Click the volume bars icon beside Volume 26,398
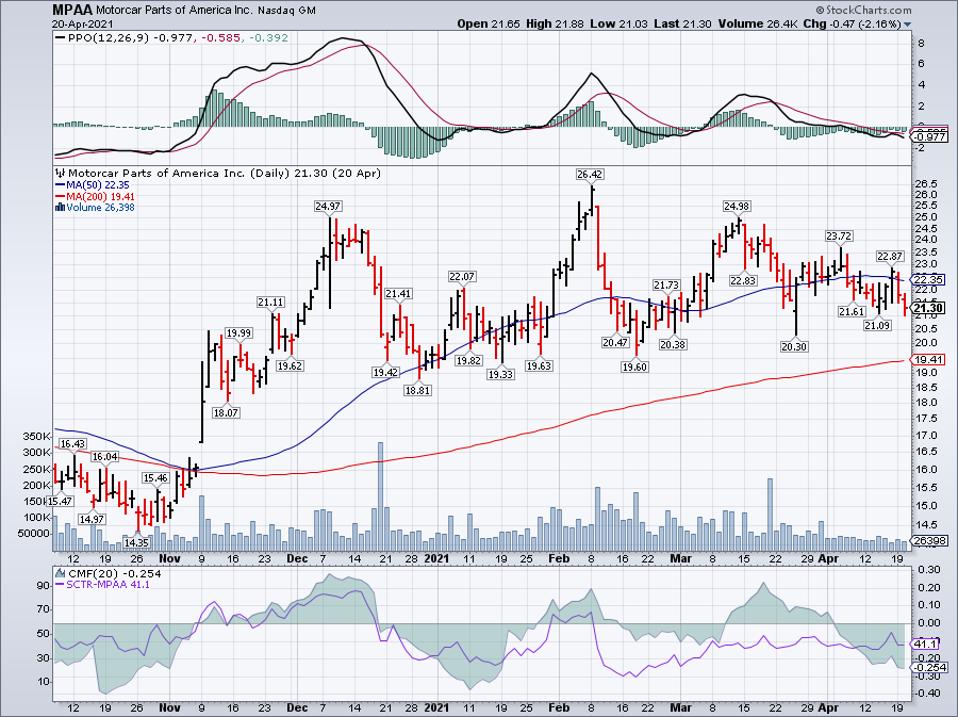This screenshot has height=717, width=958. (60, 207)
